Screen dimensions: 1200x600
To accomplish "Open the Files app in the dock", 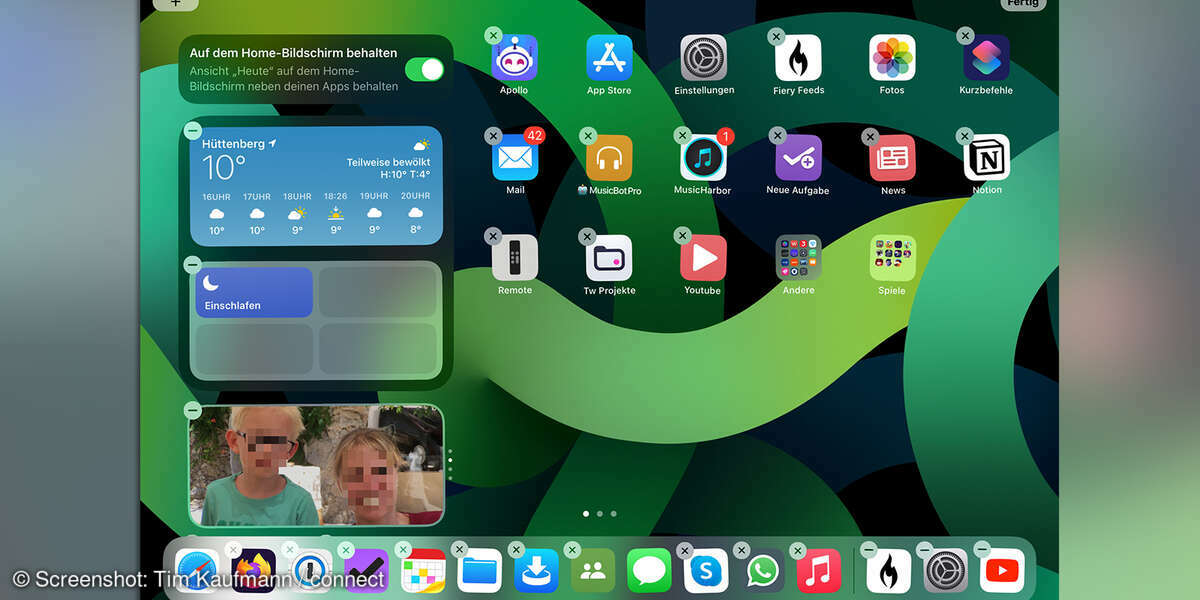I will [480, 571].
